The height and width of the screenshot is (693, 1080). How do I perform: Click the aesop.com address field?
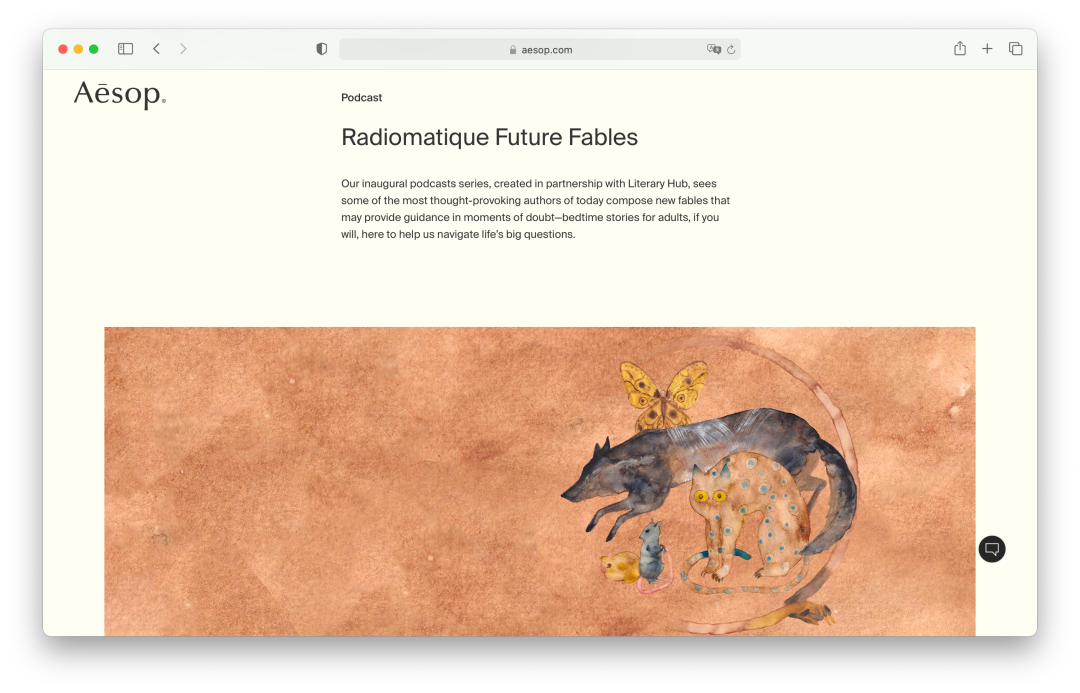point(540,49)
